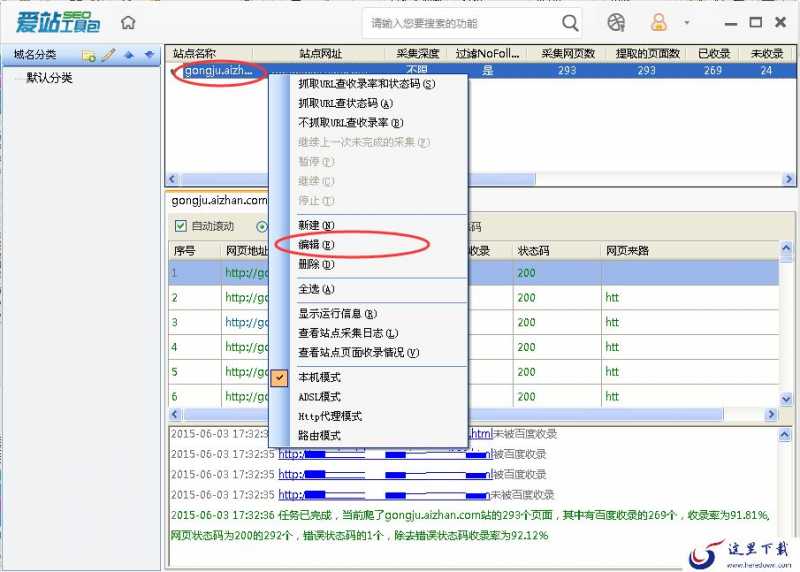Image resolution: width=800 pixels, height=572 pixels.
Task: Choose 显示运行信息 from the context menu
Action: pos(368,313)
